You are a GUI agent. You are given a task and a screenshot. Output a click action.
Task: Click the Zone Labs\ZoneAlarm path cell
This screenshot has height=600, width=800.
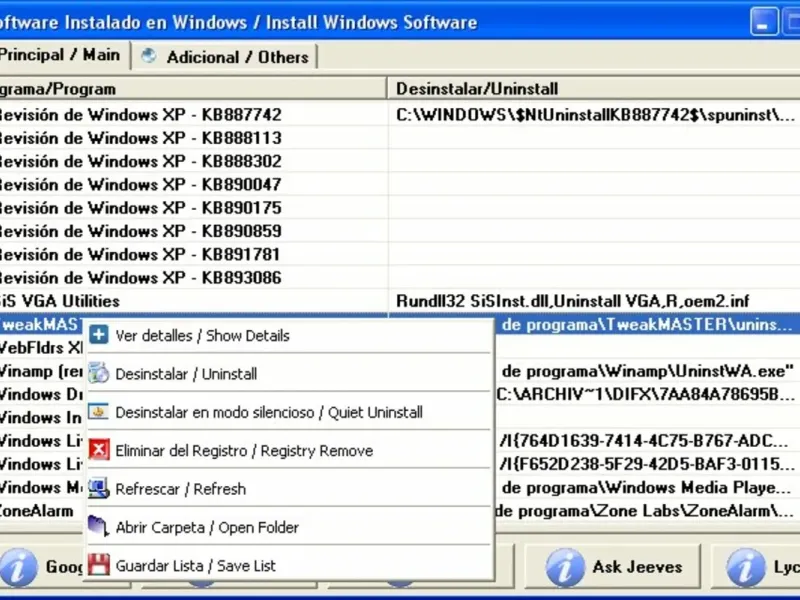(x=647, y=511)
